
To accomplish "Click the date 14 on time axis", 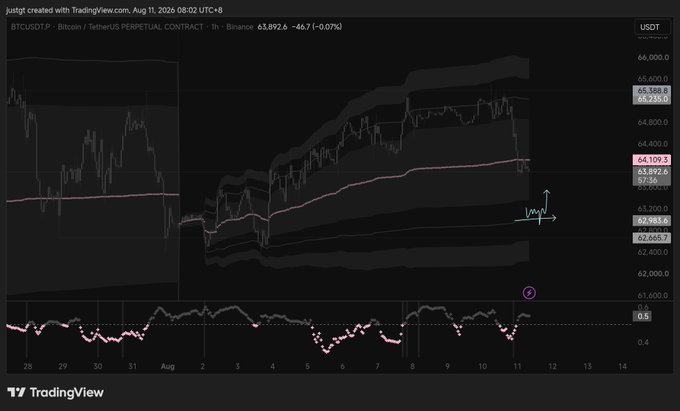I will pos(622,366).
